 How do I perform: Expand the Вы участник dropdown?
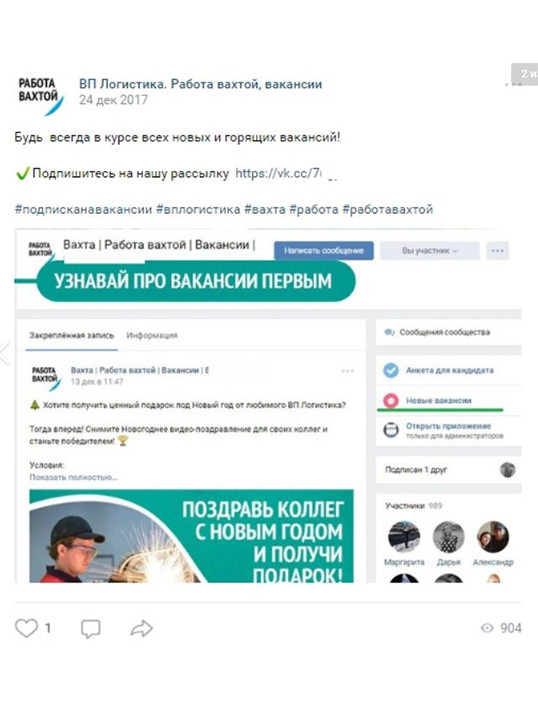pos(429,250)
